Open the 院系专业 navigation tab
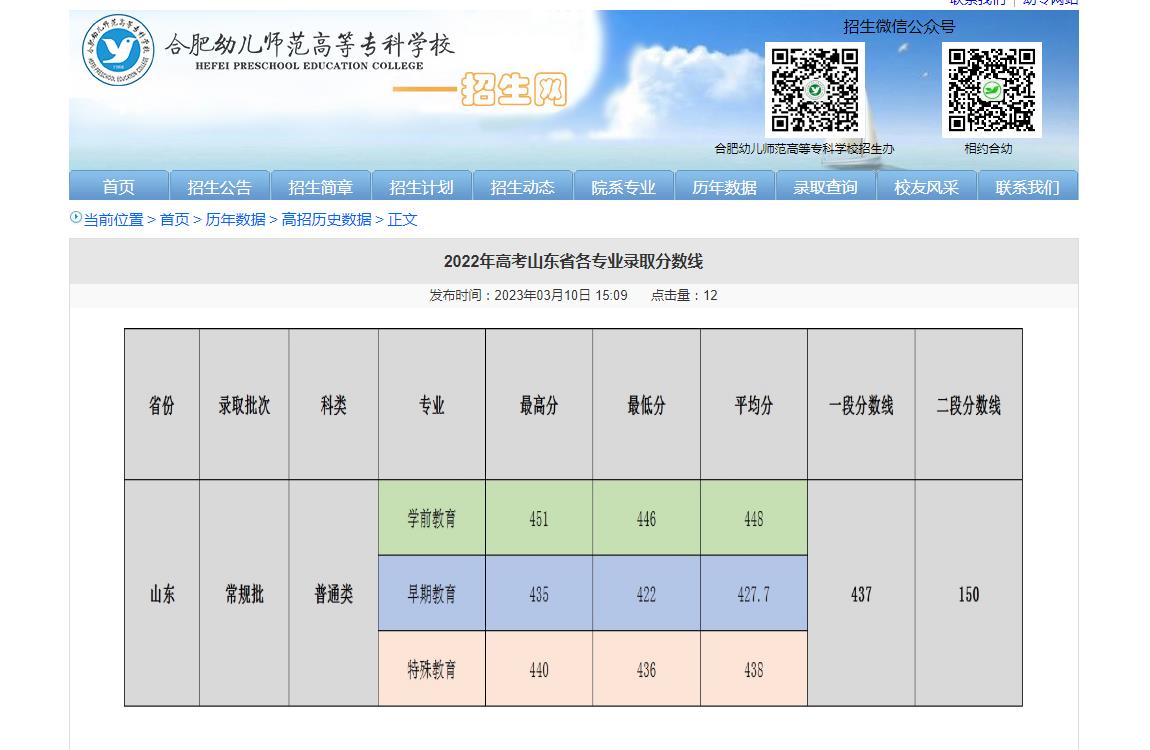This screenshot has width=1150, height=750. (624, 186)
